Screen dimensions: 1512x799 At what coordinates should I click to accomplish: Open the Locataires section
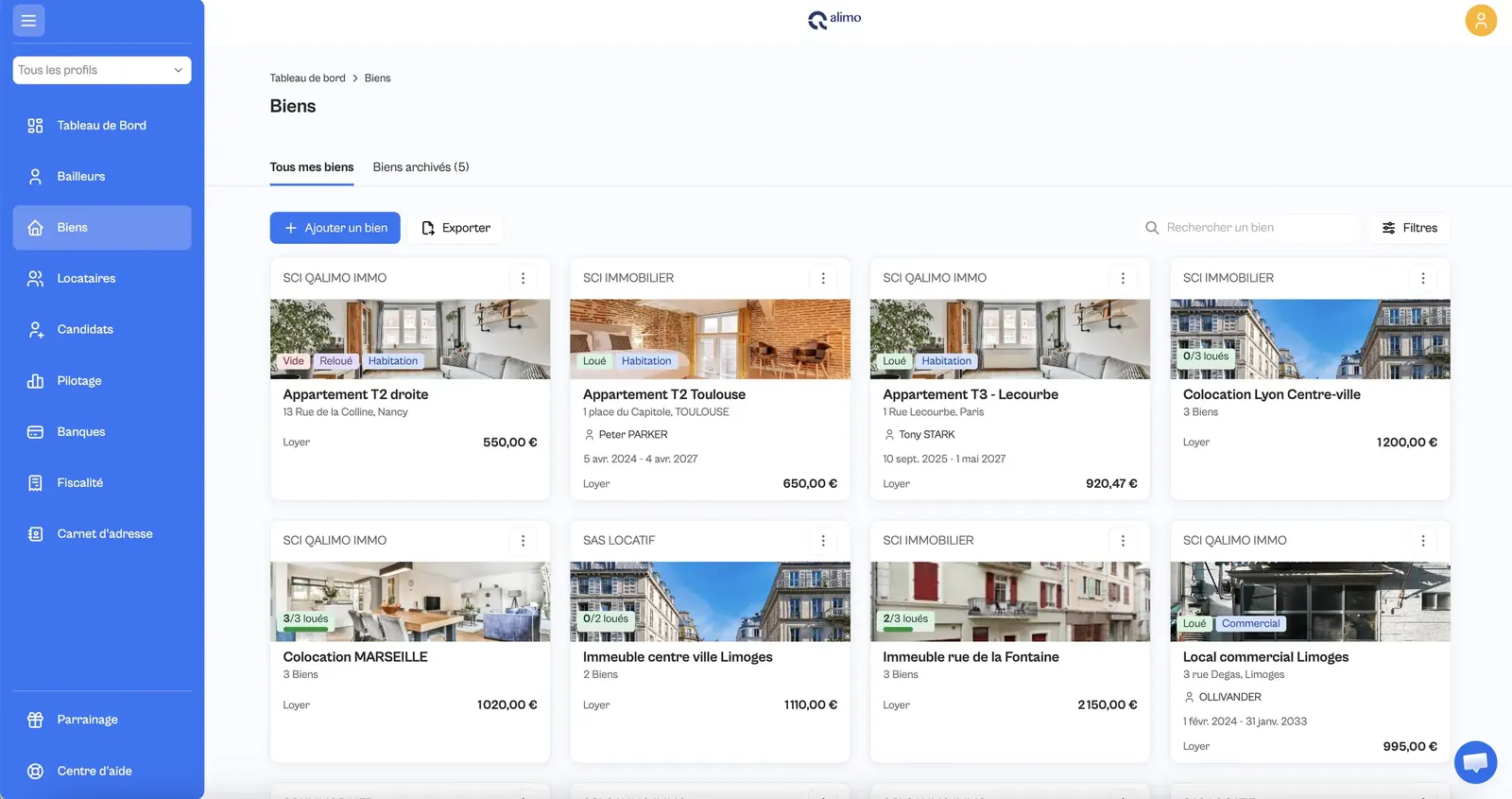[102, 279]
